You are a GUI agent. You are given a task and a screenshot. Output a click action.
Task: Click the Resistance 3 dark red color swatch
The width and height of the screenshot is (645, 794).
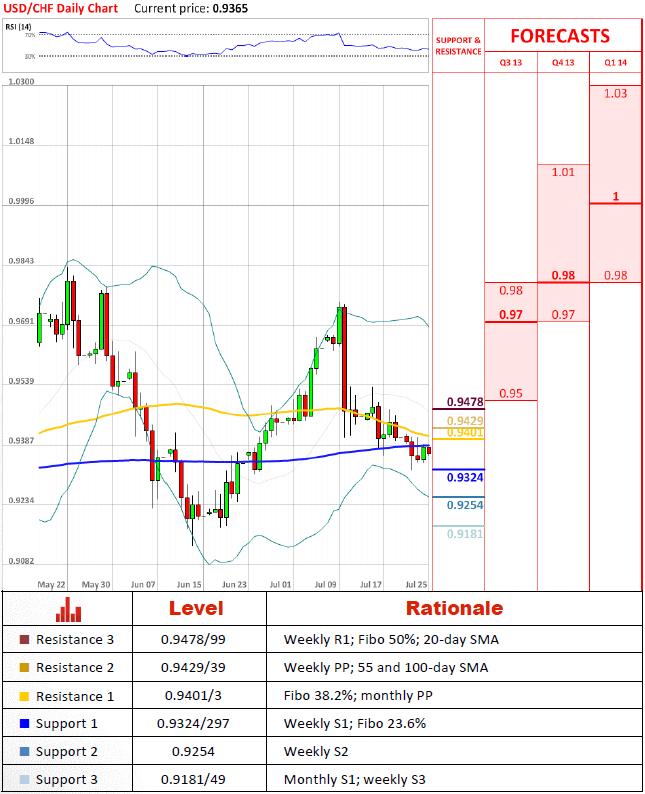pyautogui.click(x=24, y=640)
